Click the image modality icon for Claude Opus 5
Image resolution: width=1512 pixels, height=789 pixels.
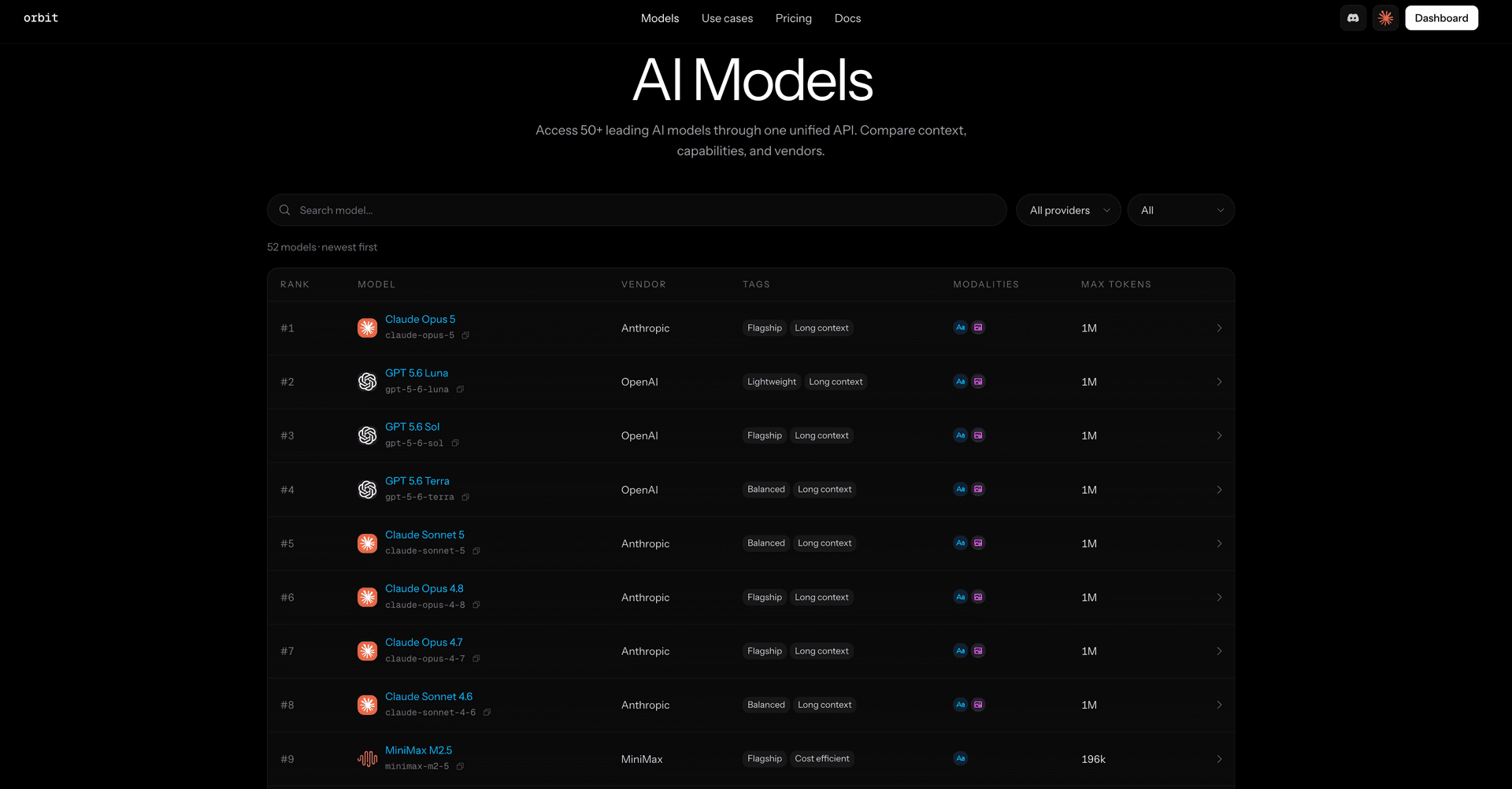tap(978, 328)
